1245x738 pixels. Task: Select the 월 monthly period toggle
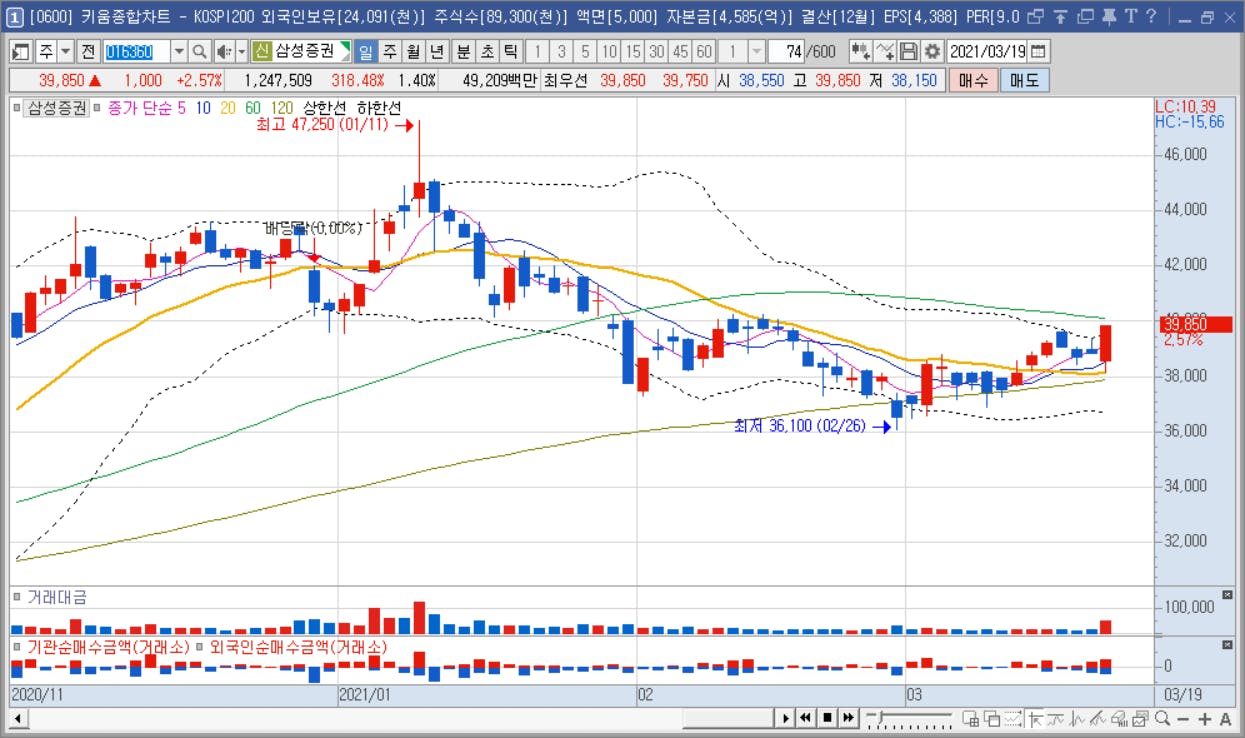[412, 52]
